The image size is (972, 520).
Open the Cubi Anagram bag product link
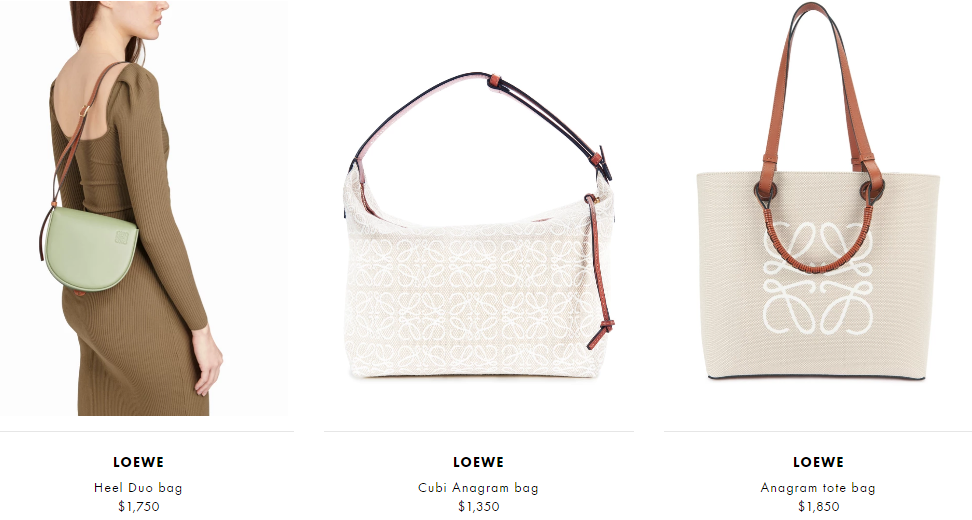tap(479, 488)
